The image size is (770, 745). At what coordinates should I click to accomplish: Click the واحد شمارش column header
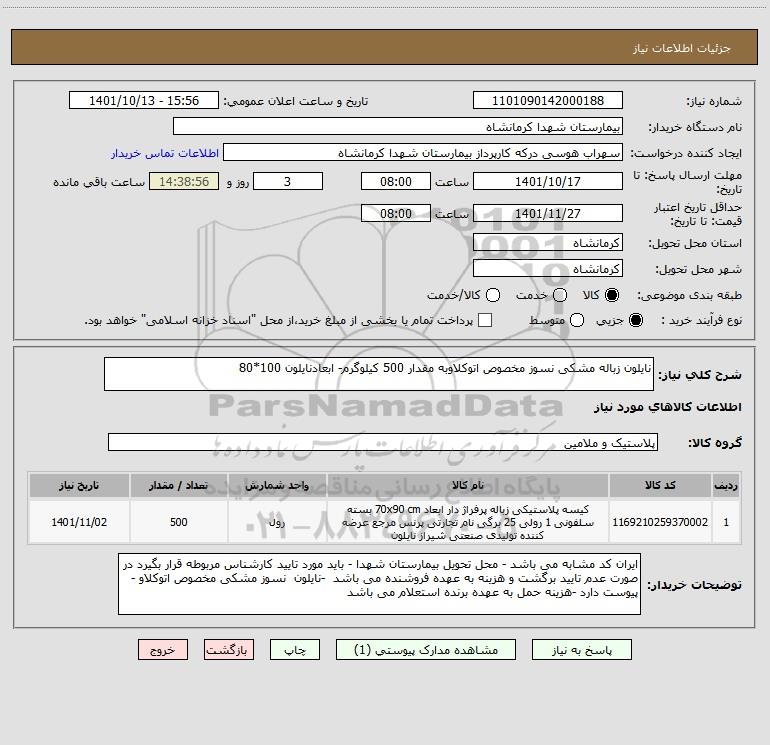coord(277,485)
